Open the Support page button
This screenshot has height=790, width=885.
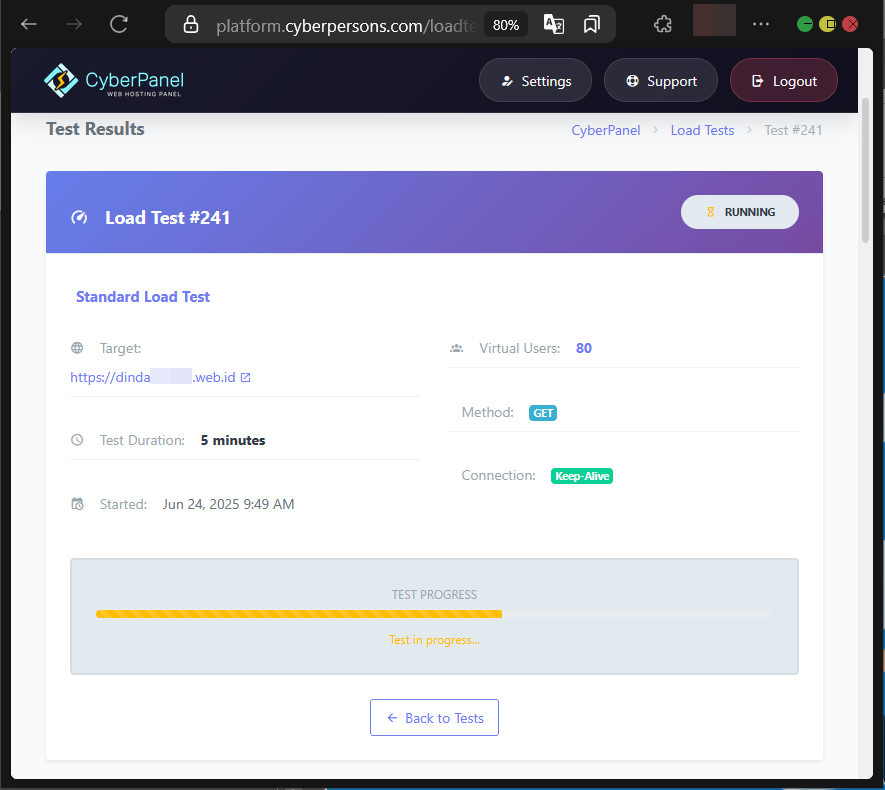click(x=660, y=81)
